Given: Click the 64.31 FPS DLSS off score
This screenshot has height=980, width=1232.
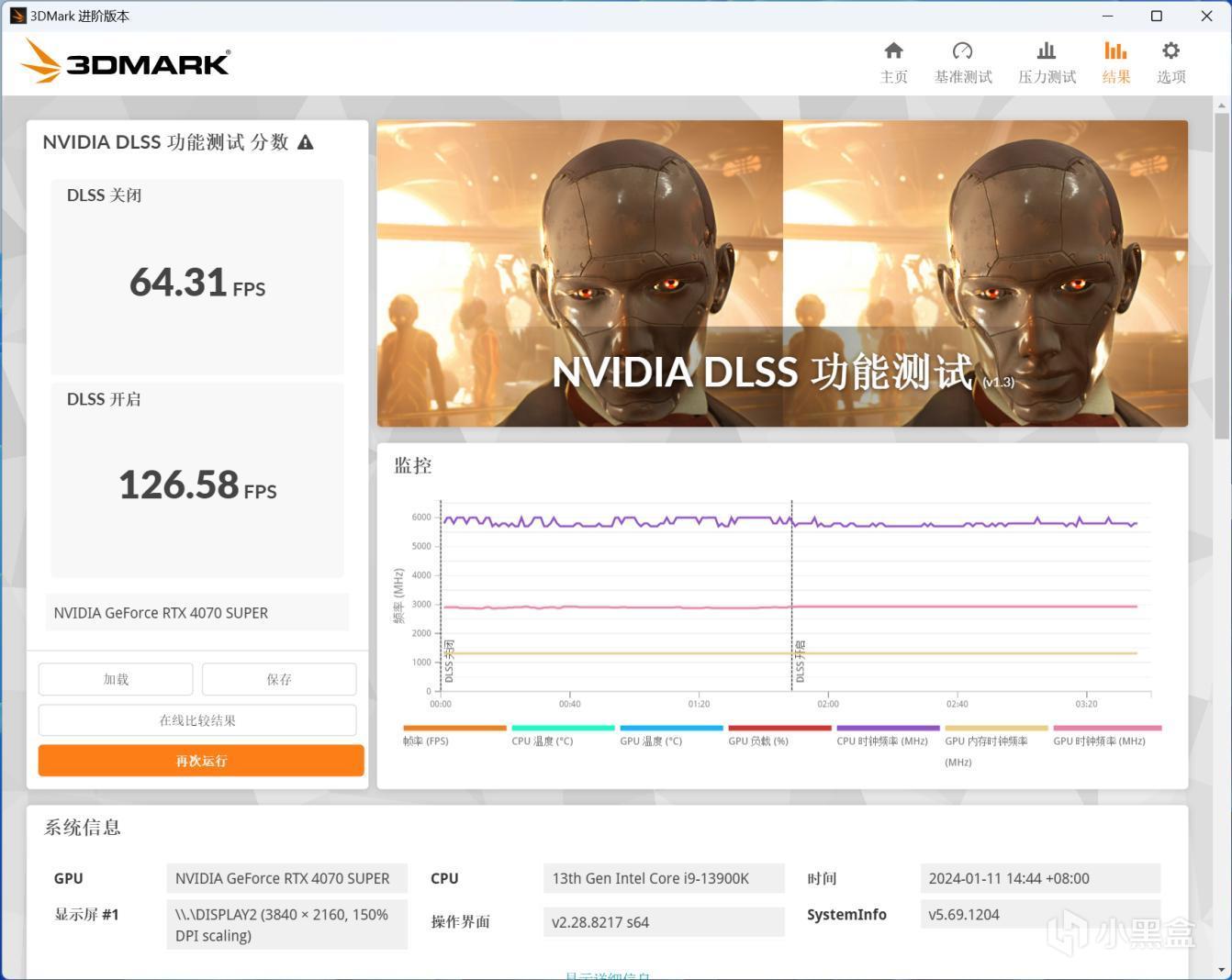Looking at the screenshot, I should click(x=197, y=282).
